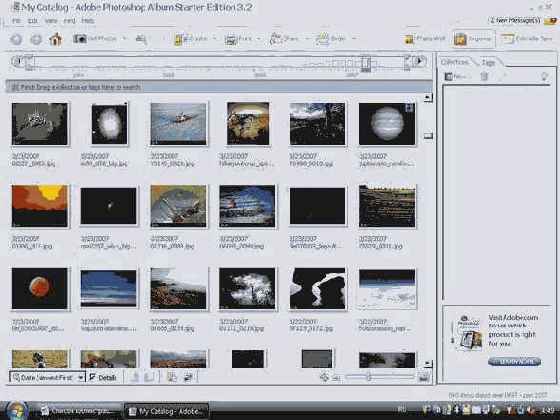Expand the Create dropdown arrow
Screen dimensions: 560x420
(x=215, y=39)
